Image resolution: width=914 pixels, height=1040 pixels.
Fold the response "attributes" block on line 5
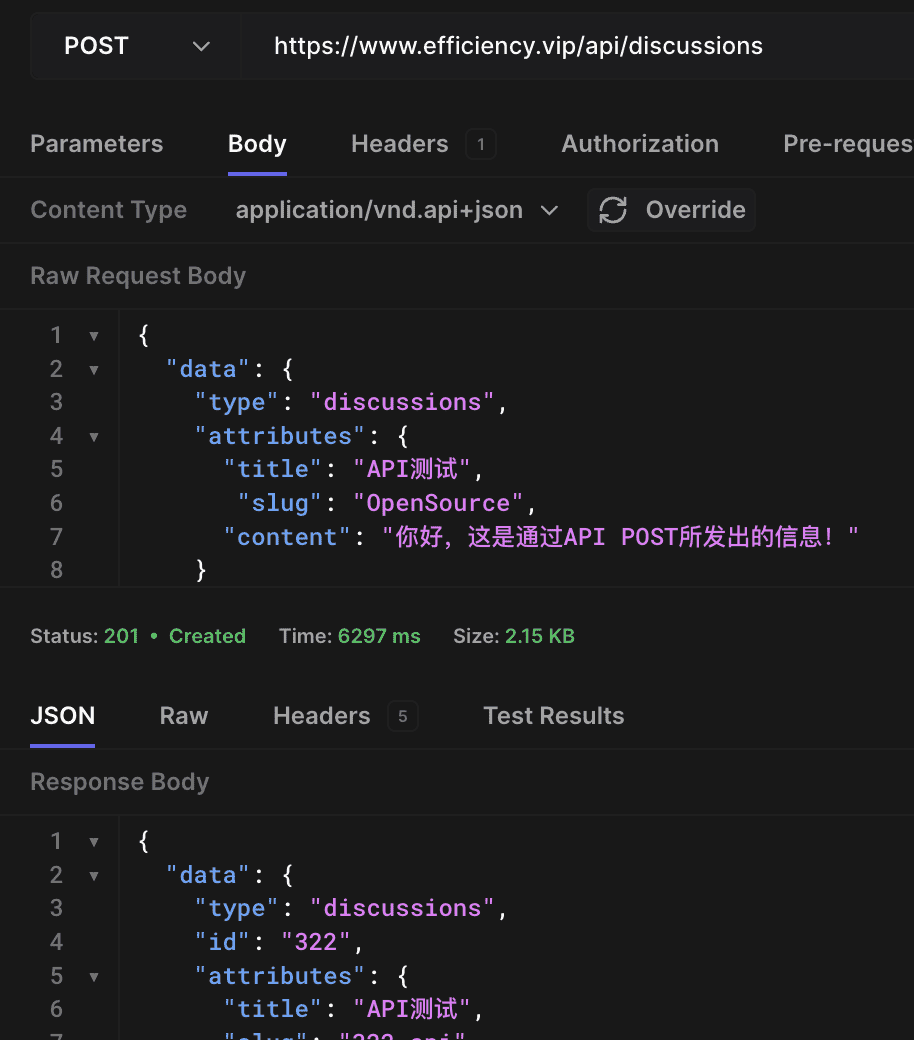(x=94, y=977)
